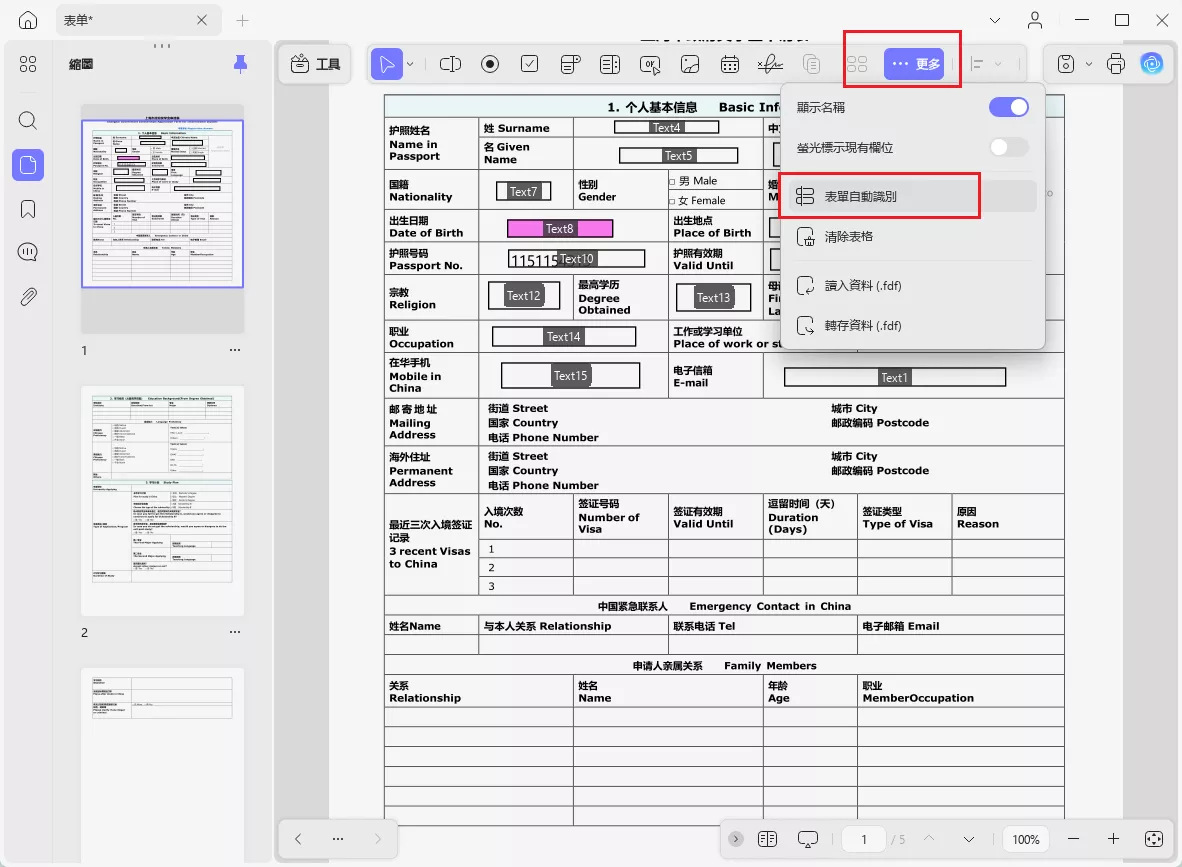Image resolution: width=1182 pixels, height=867 pixels.
Task: Open the AI assistant icon
Action: [x=1152, y=64]
